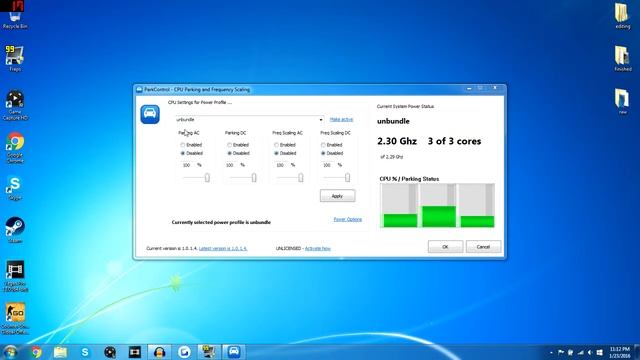
Task: Click the Freq Scaling DC percentage slider
Action: tap(337, 178)
